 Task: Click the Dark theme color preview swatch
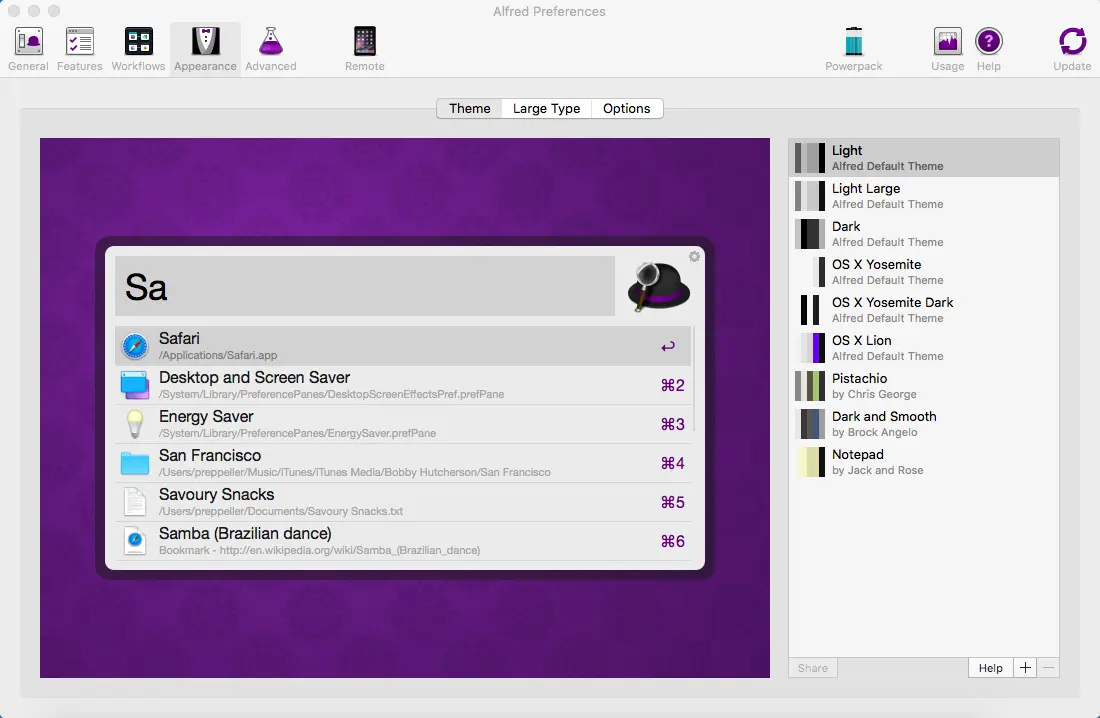point(810,234)
